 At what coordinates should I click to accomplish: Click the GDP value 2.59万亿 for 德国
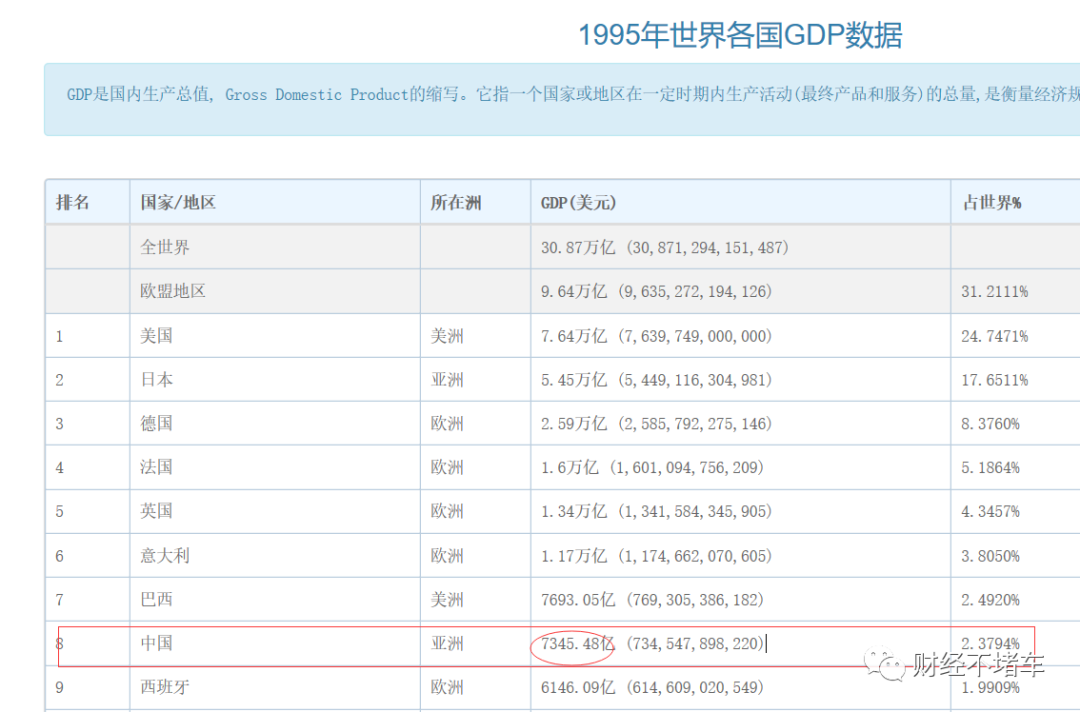[x=573, y=423]
